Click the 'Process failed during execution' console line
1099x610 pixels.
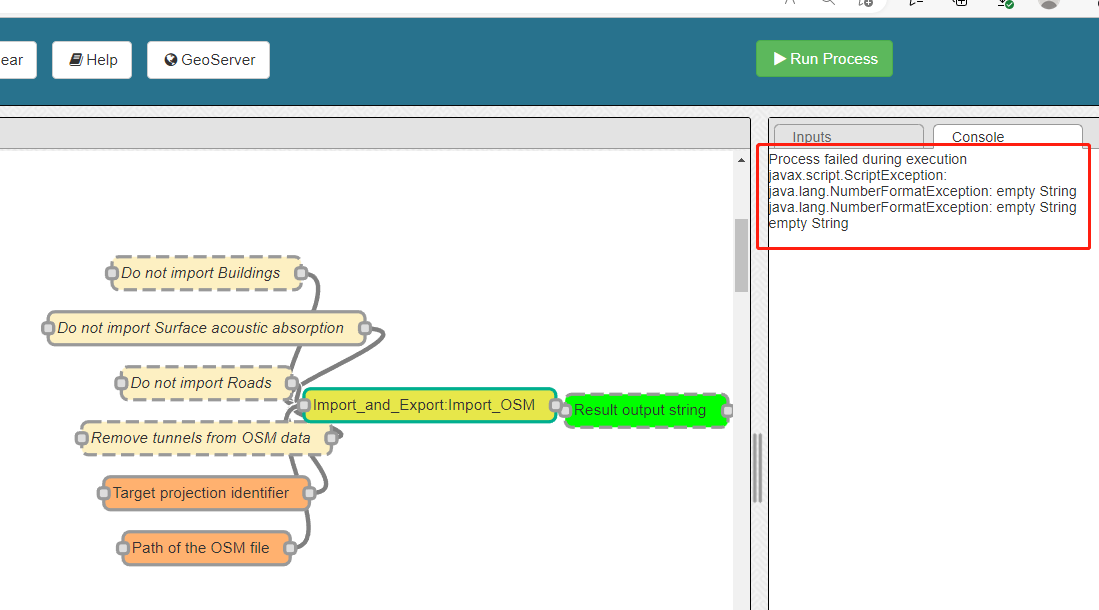point(868,159)
